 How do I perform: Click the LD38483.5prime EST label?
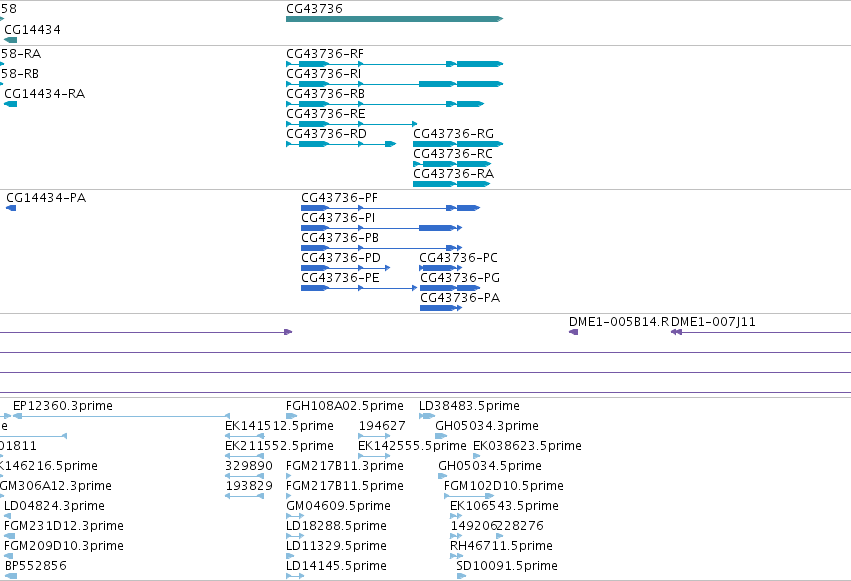469,406
